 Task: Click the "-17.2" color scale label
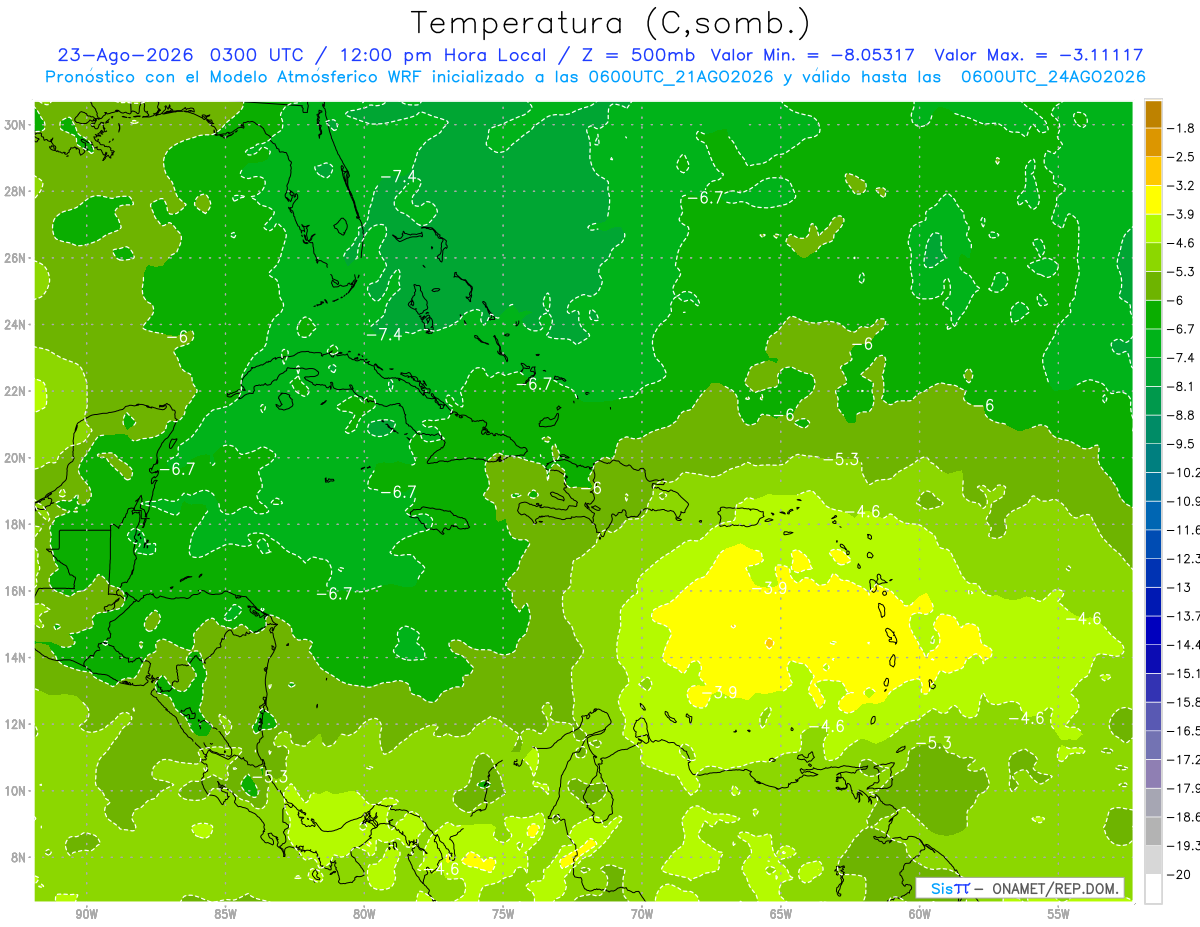click(x=1183, y=760)
